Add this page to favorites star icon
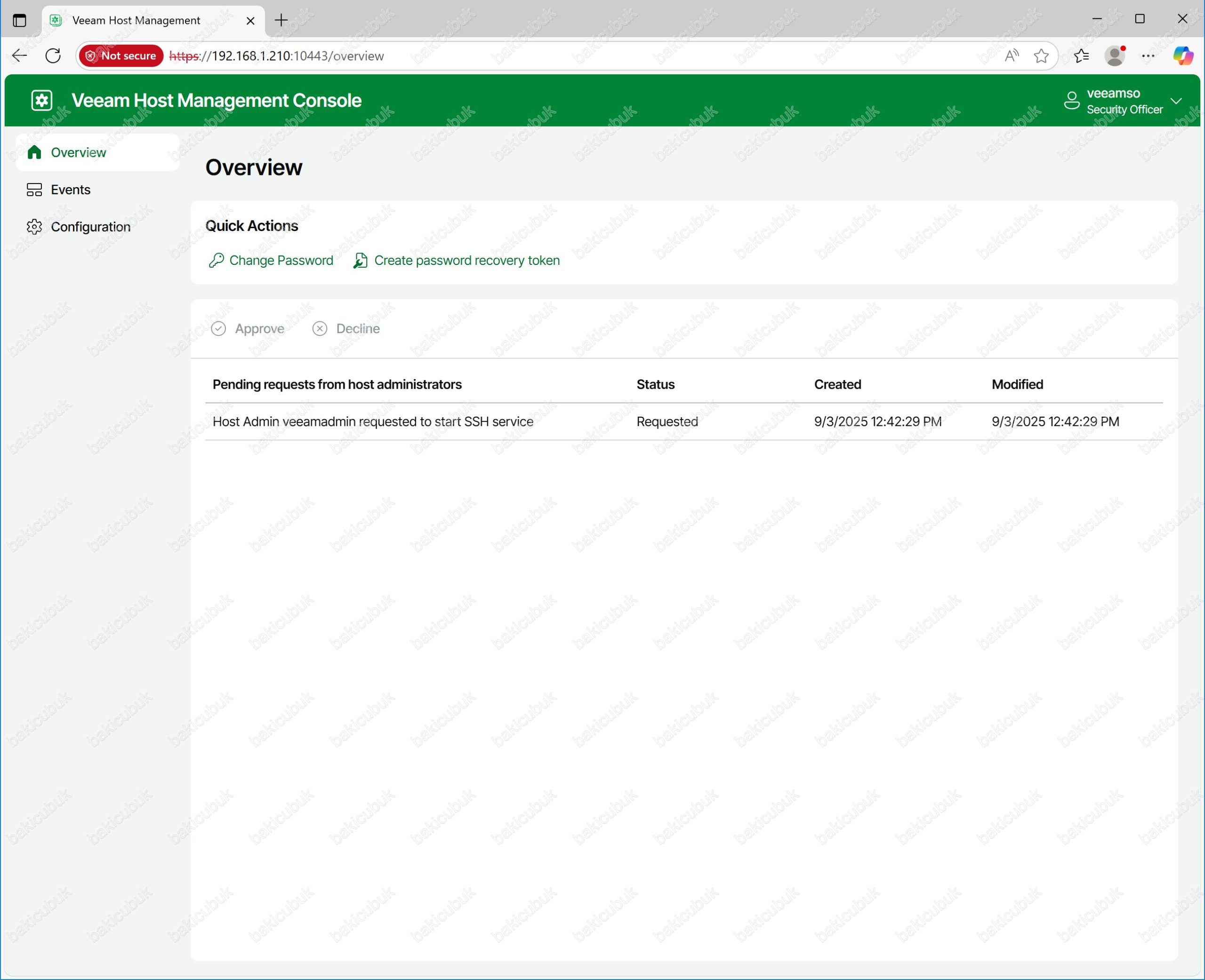 pyautogui.click(x=1041, y=56)
